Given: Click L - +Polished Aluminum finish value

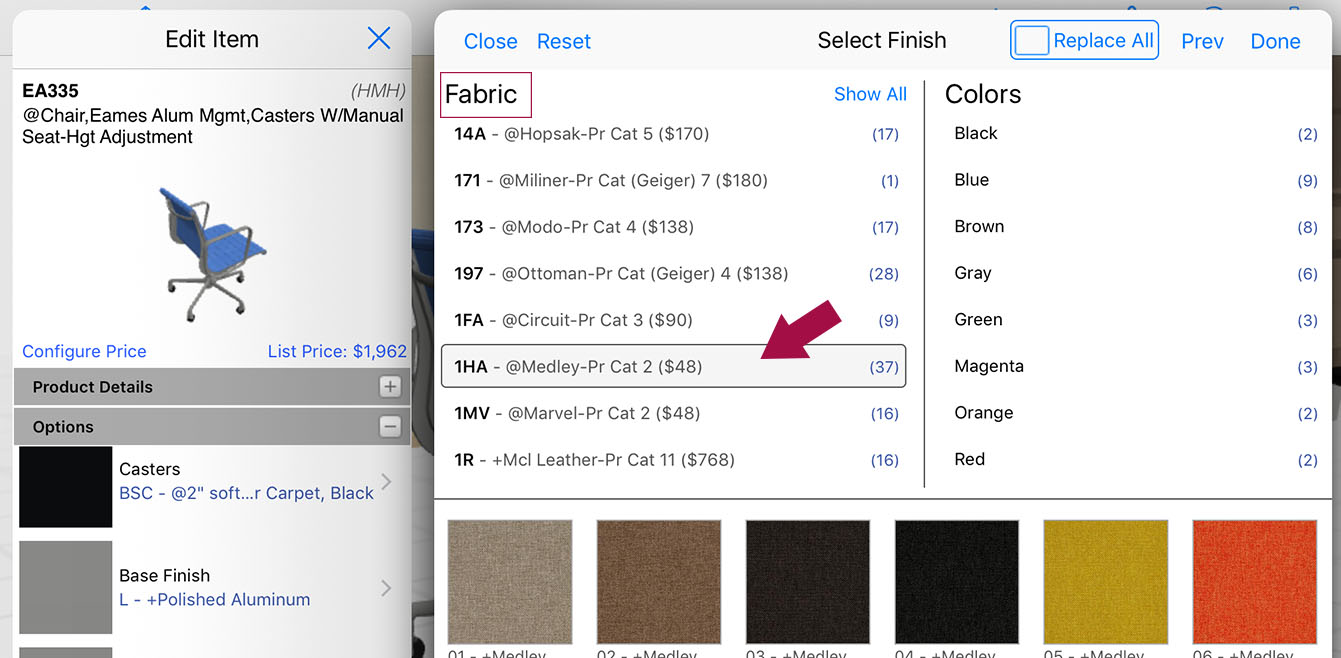Looking at the screenshot, I should click(214, 600).
